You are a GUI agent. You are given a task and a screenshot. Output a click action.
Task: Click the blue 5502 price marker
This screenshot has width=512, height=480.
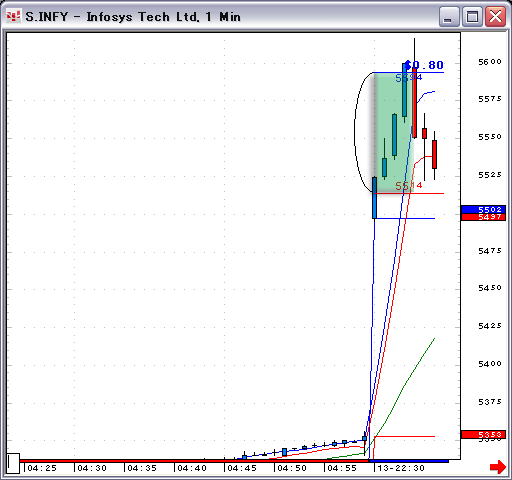click(x=483, y=209)
